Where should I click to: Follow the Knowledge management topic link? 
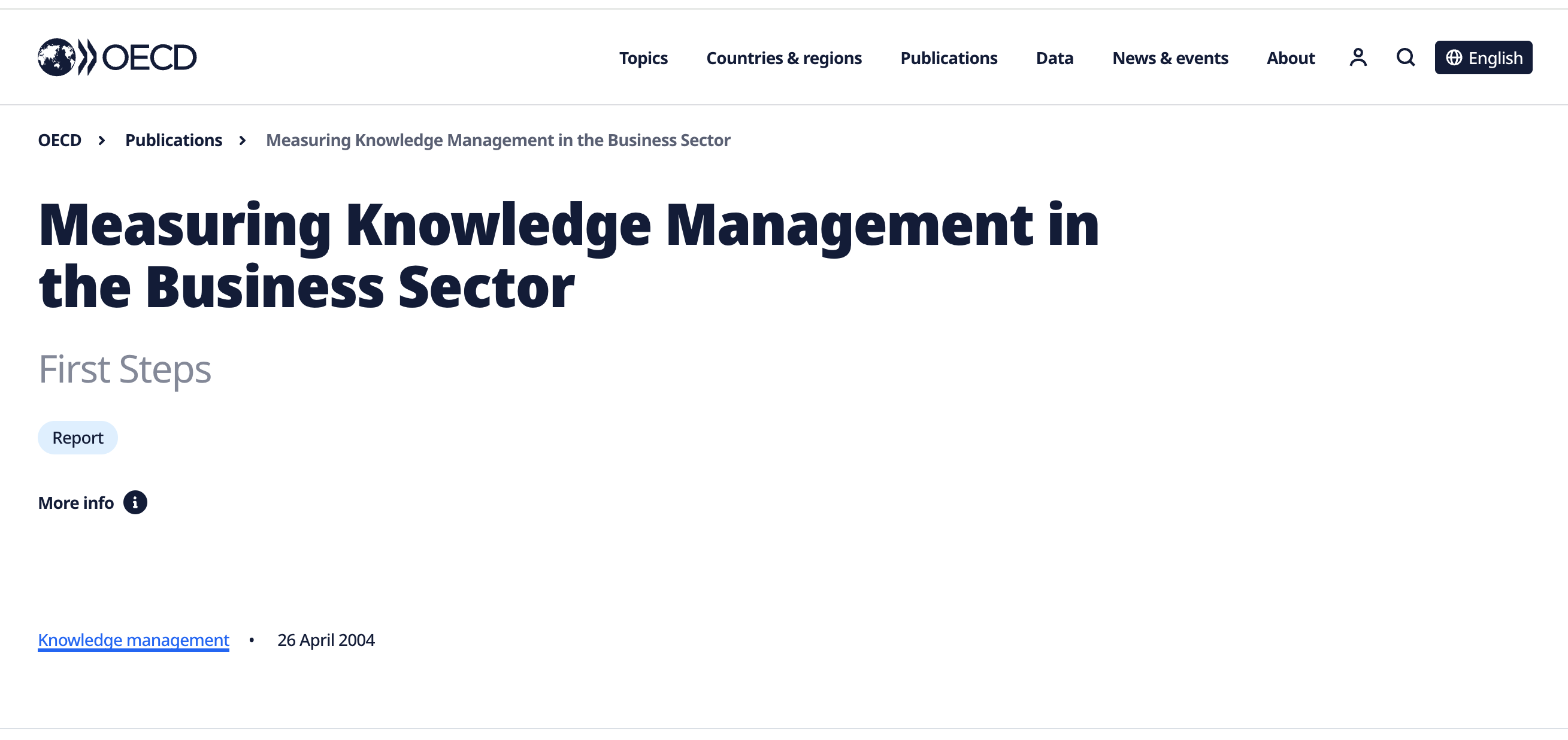pos(134,640)
